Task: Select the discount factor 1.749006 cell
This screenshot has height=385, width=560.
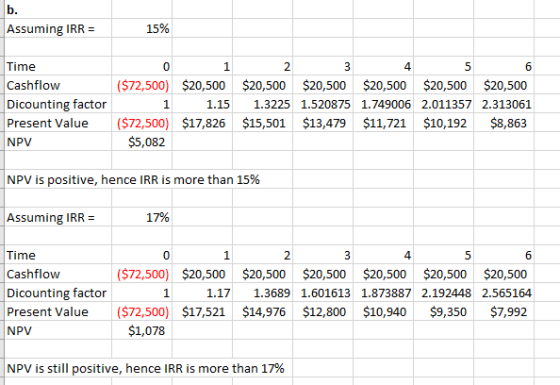Action: [x=383, y=104]
